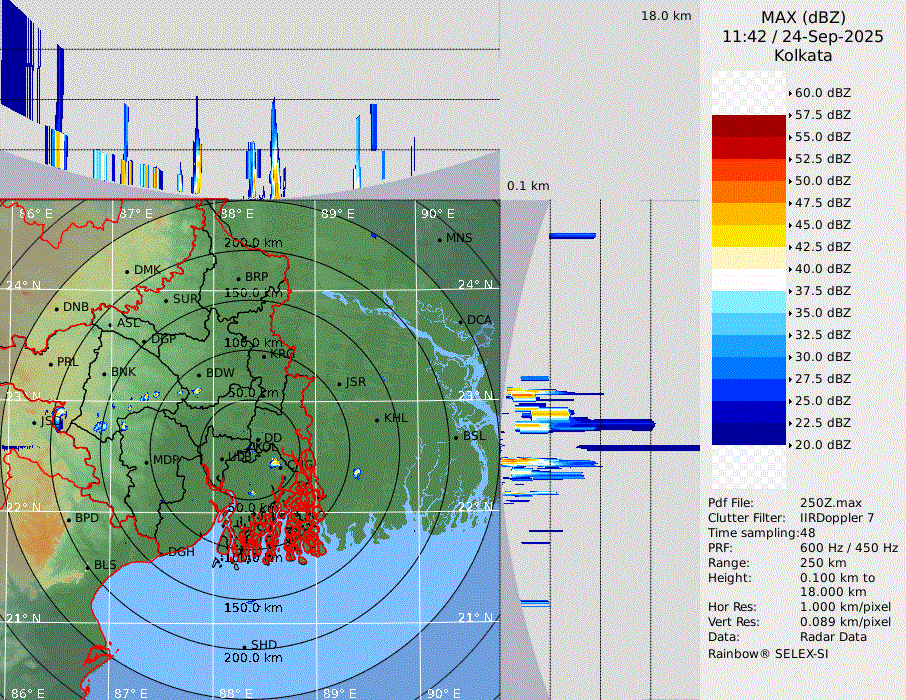Click the orange 50–52.5 dBZ legend swatch
This screenshot has height=700, width=906.
coord(748,170)
